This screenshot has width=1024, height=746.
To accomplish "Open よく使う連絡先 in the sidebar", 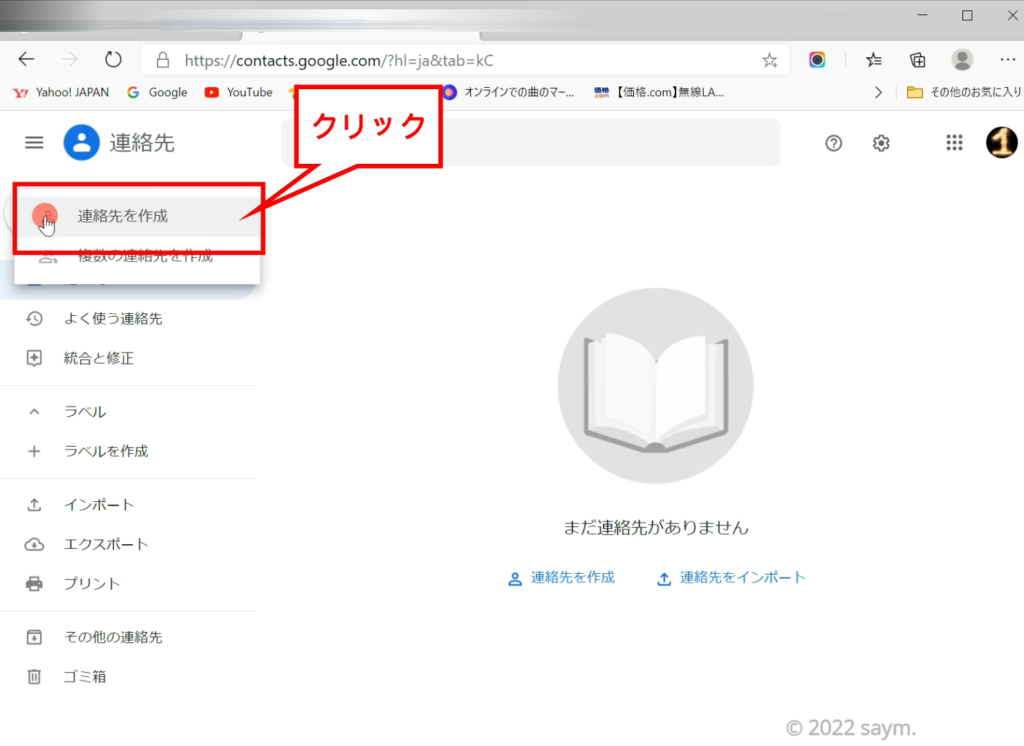I will [x=112, y=319].
